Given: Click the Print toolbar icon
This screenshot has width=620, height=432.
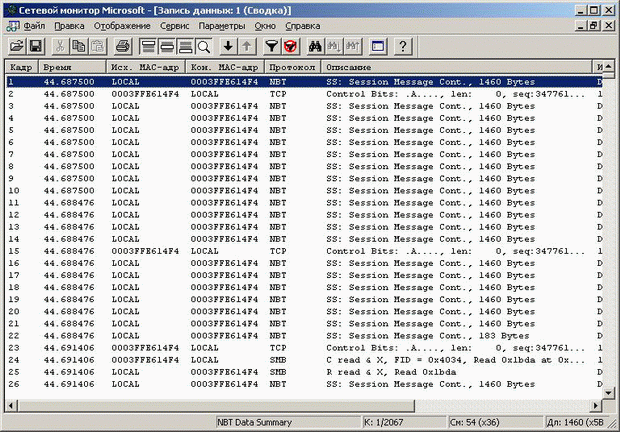Looking at the screenshot, I should [122, 46].
